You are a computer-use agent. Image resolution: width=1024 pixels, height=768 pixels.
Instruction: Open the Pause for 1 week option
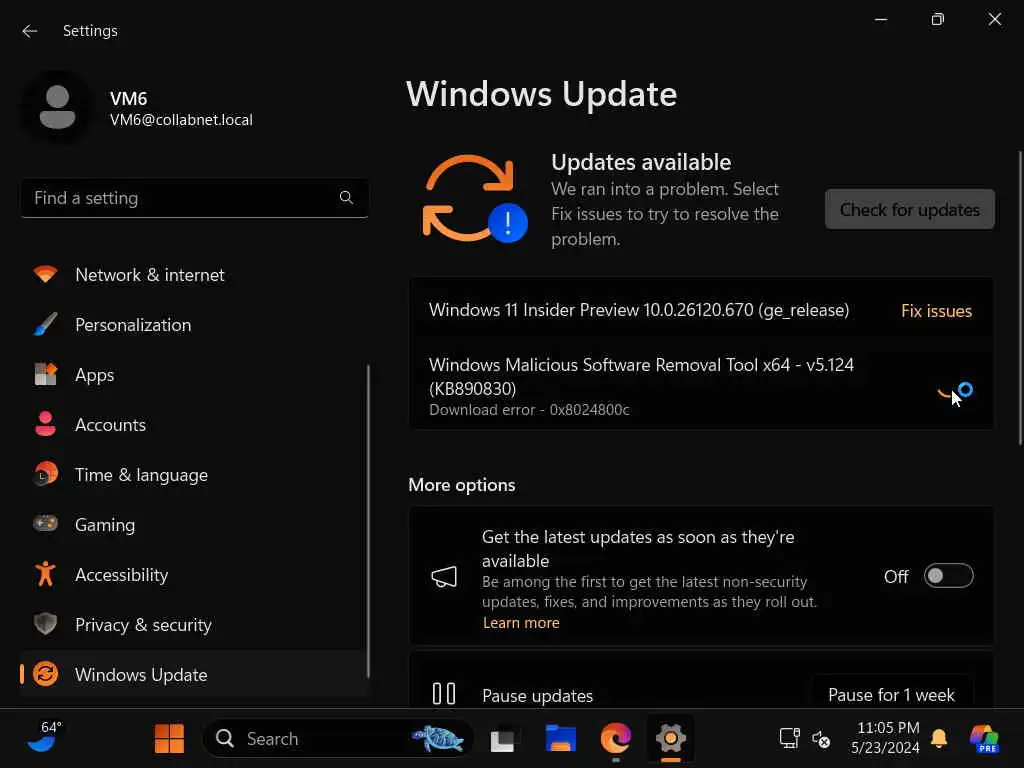[891, 694]
